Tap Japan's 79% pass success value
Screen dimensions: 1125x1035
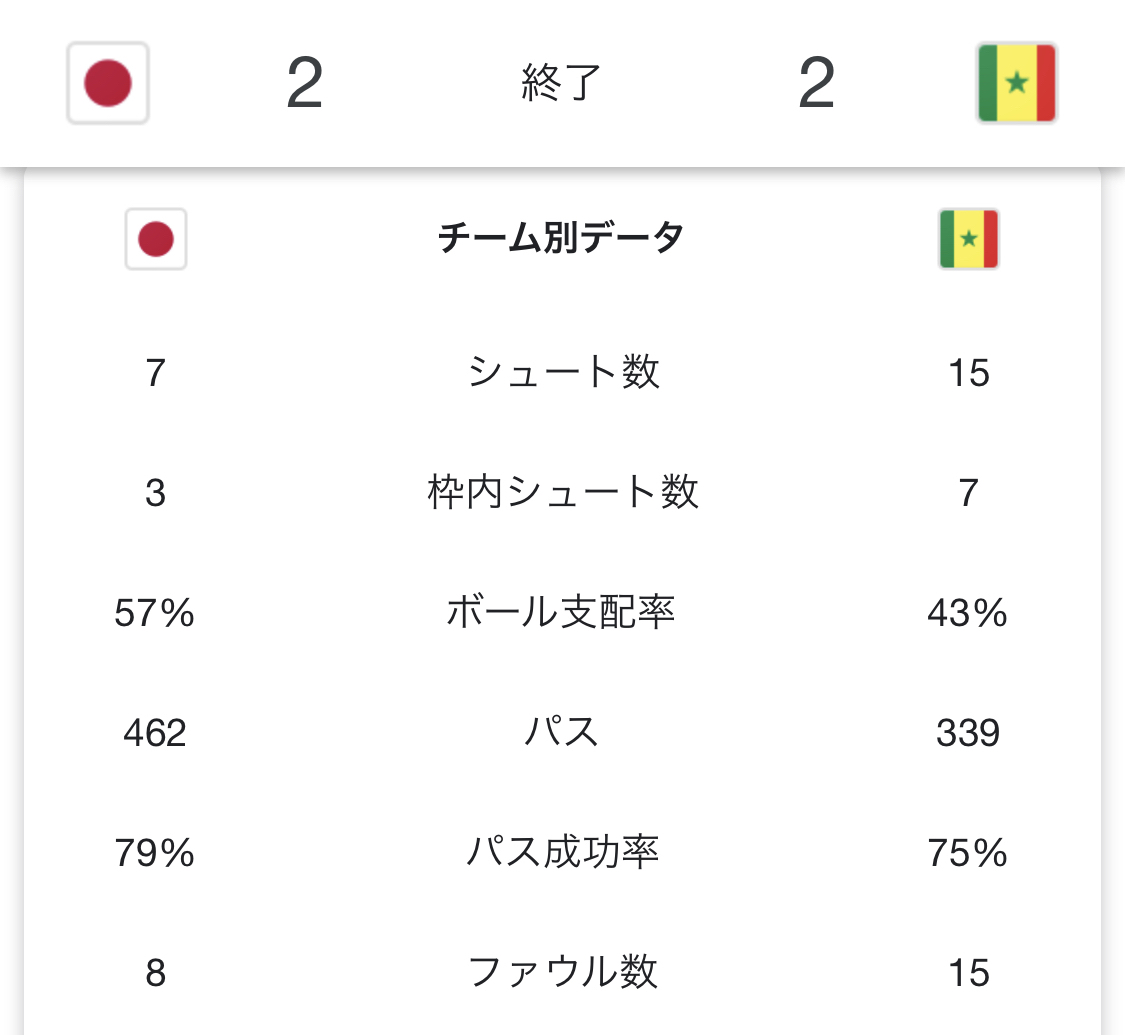point(155,853)
